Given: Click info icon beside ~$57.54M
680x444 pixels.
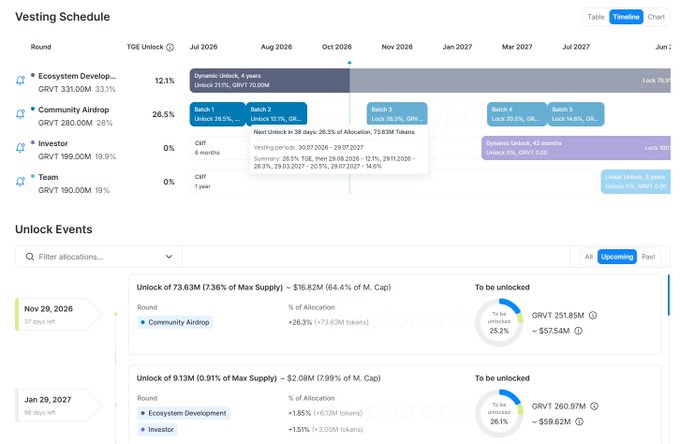Looking at the screenshot, I should [578, 331].
